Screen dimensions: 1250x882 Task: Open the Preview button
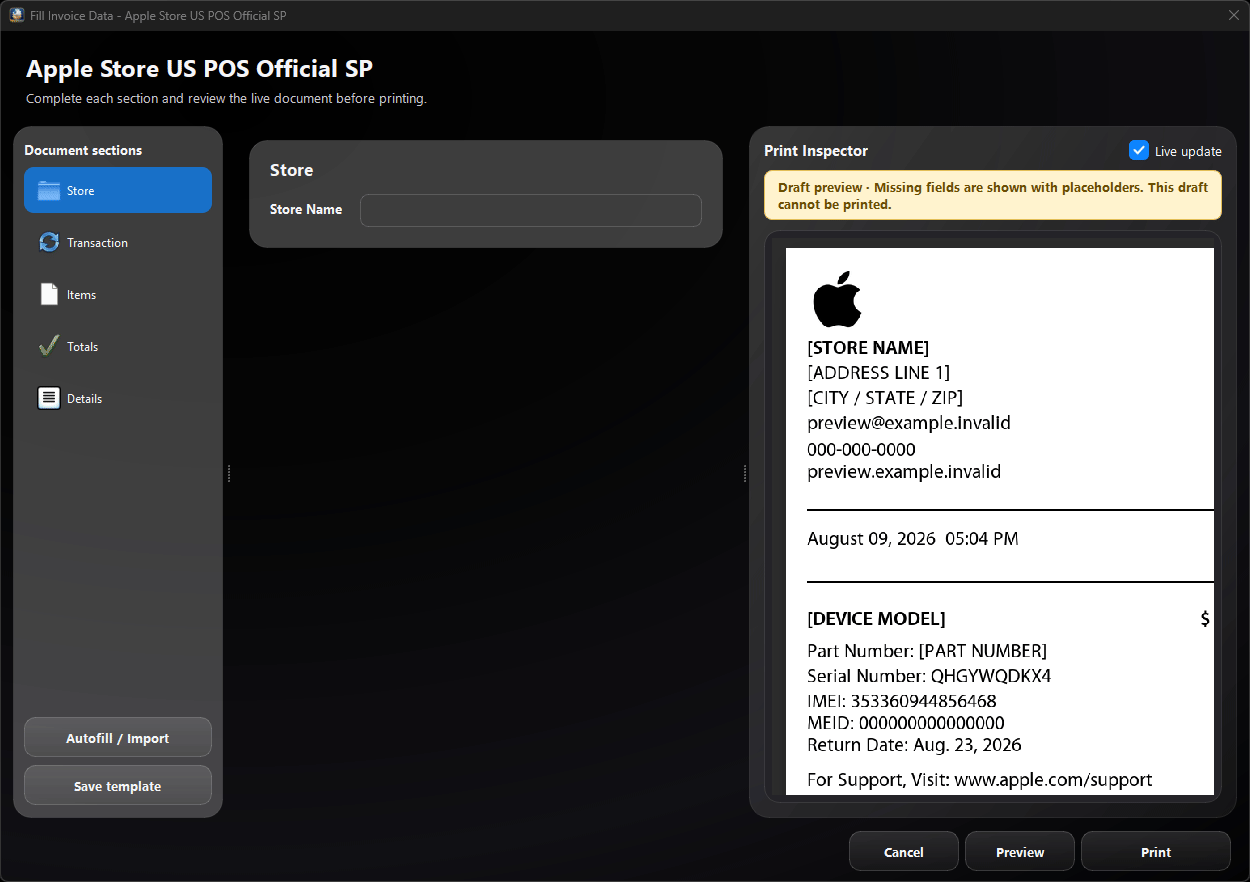coord(1020,852)
